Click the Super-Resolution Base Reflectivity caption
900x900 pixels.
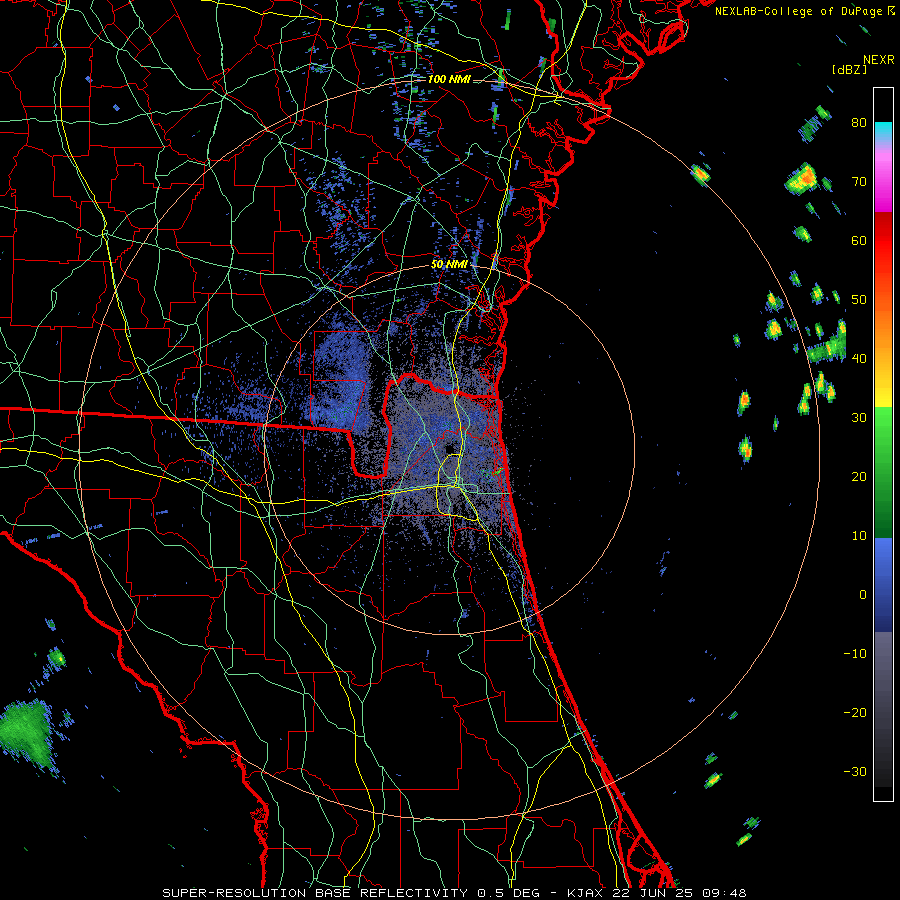pos(454,893)
